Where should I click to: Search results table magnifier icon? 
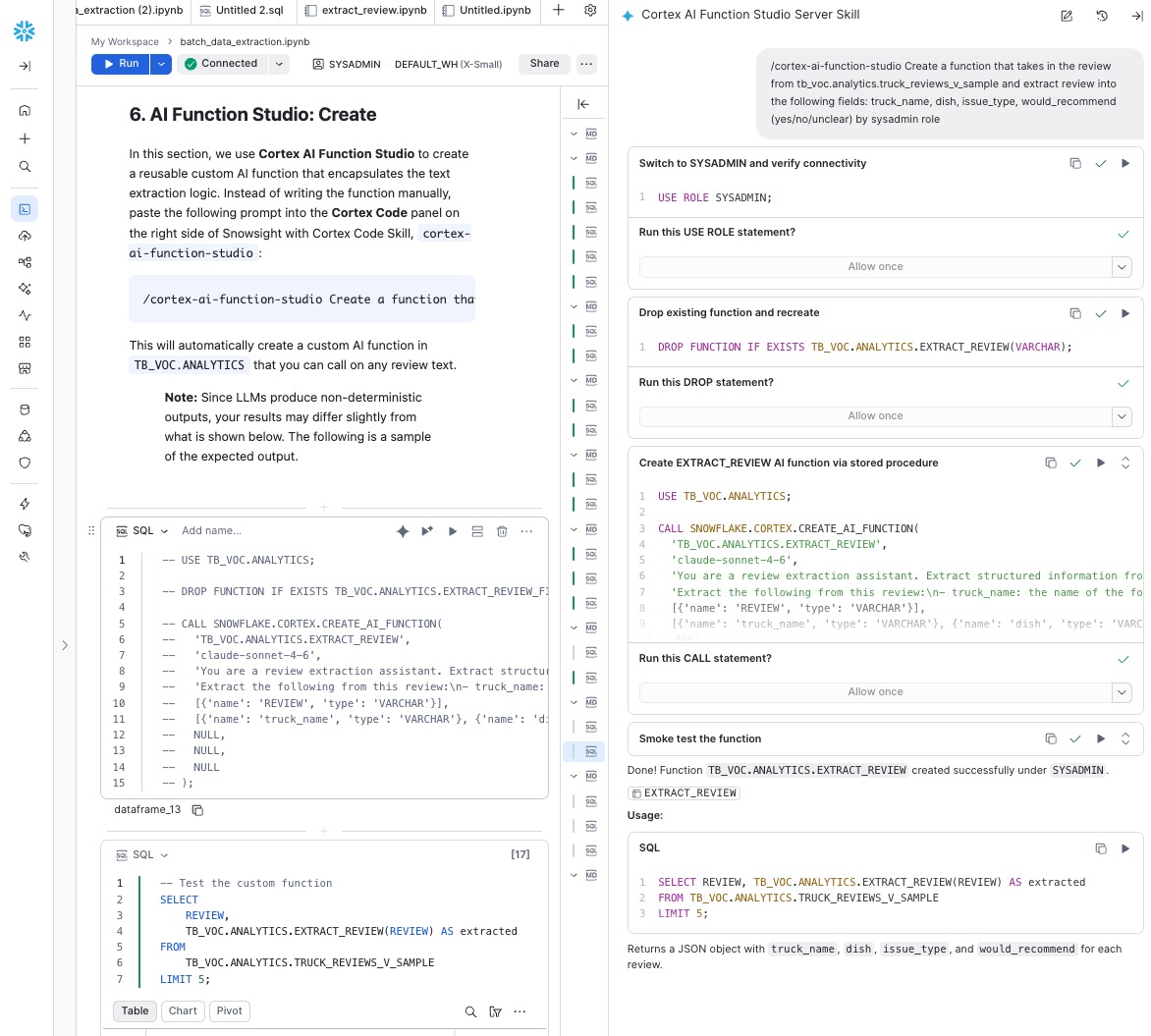tap(470, 1011)
